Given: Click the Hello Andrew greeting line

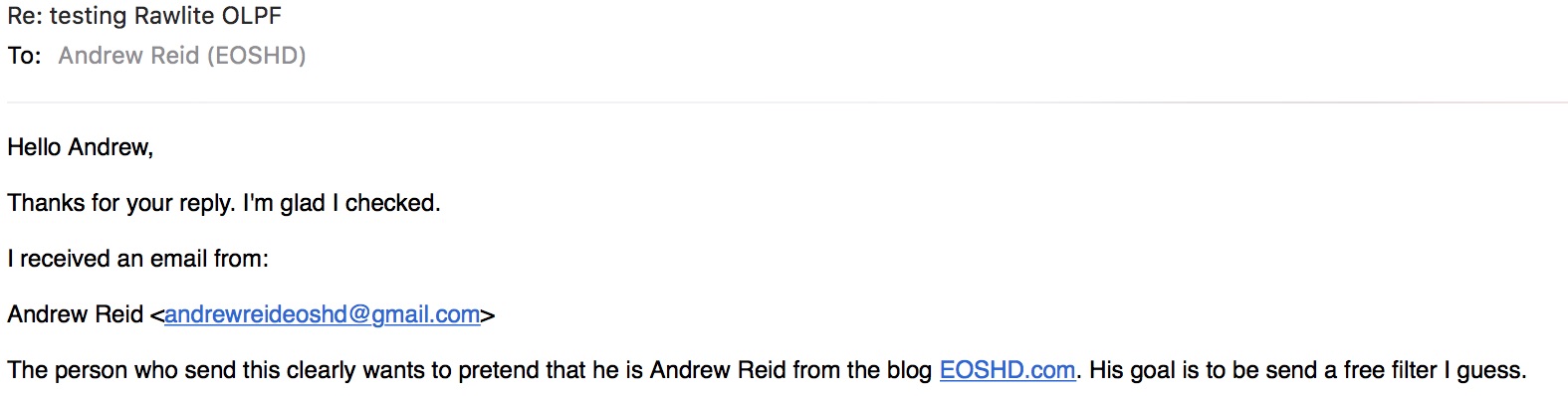Looking at the screenshot, I should pyautogui.click(x=81, y=147).
